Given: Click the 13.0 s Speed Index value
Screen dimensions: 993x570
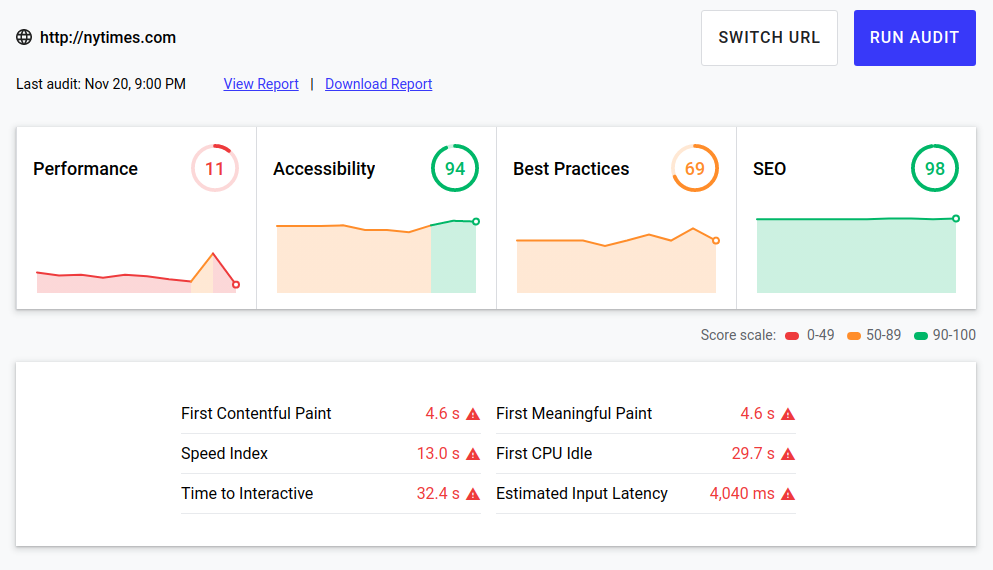Looking at the screenshot, I should (x=438, y=453).
